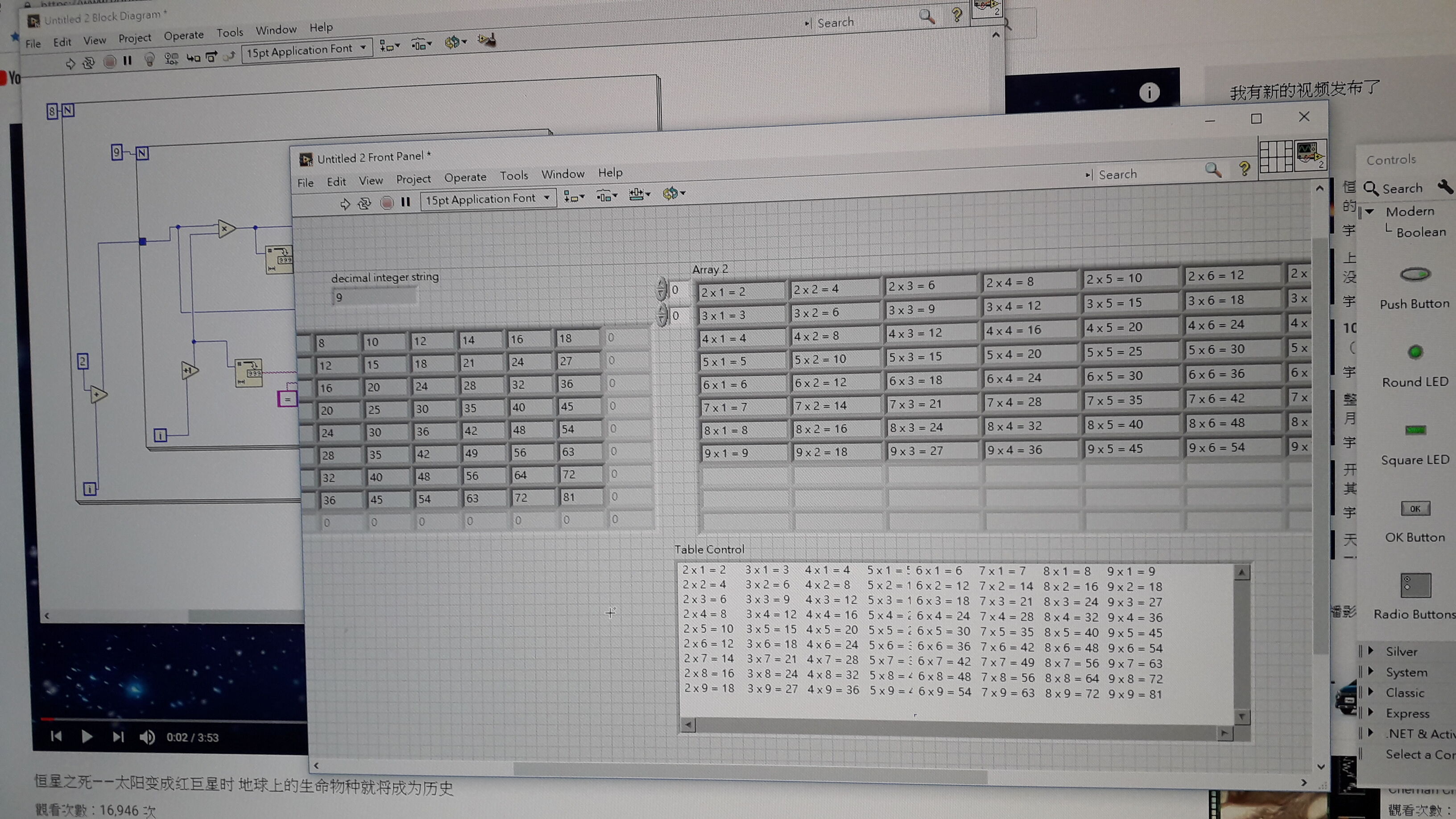Open Block Diagram Align Objects tool
The width and height of the screenshot is (1456, 819).
click(x=389, y=46)
